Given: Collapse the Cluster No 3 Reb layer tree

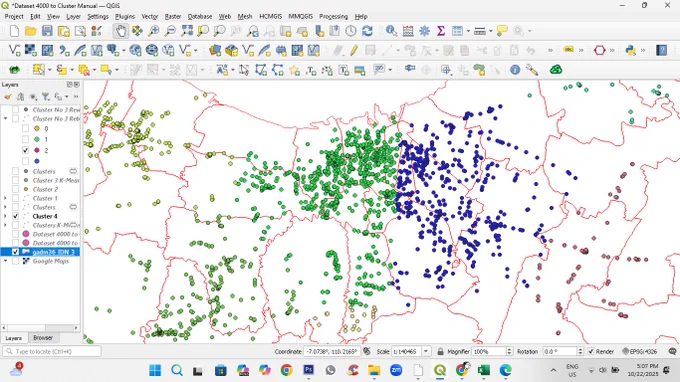Looking at the screenshot, I should (x=5, y=118).
